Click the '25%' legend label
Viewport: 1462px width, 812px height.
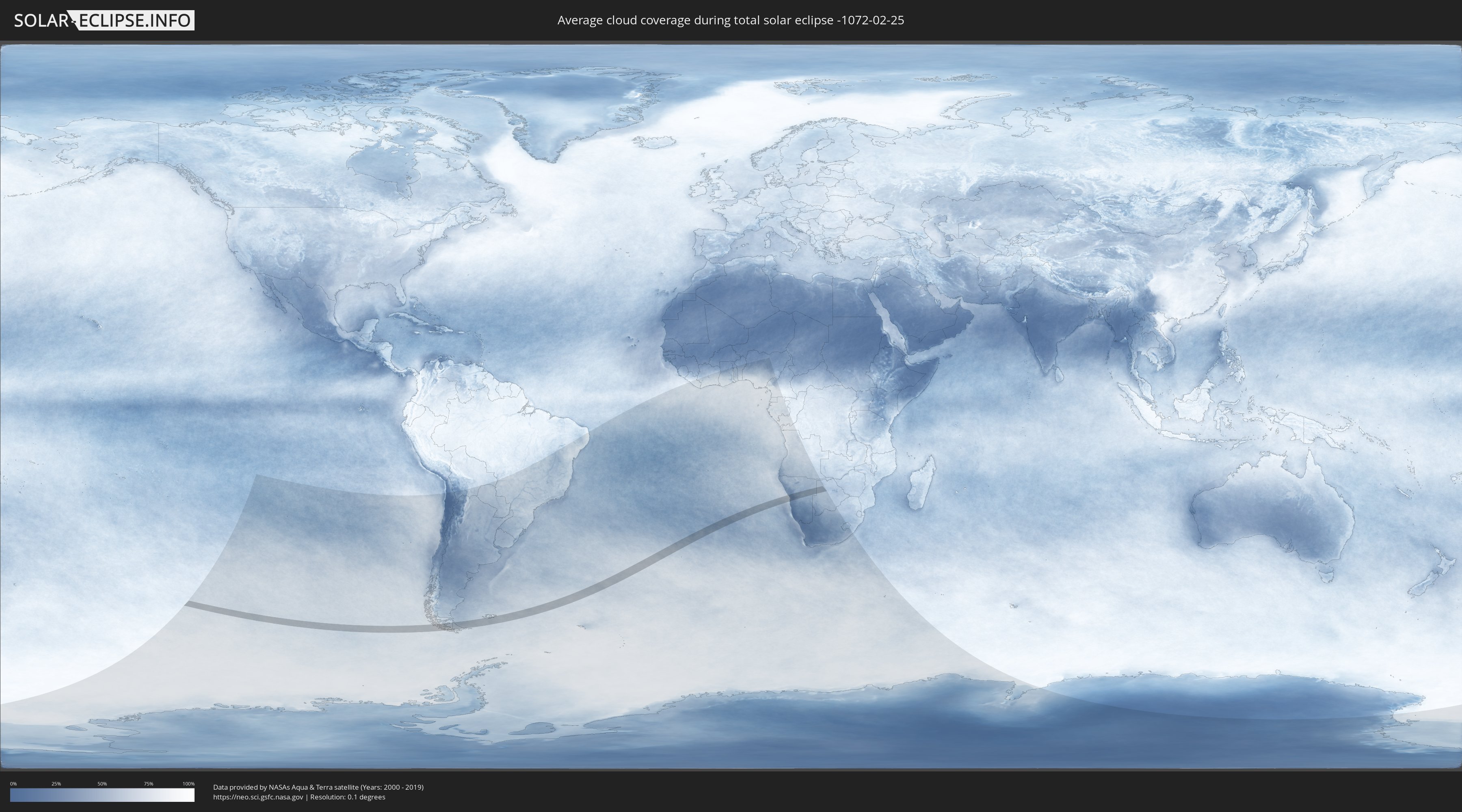pyautogui.click(x=56, y=784)
